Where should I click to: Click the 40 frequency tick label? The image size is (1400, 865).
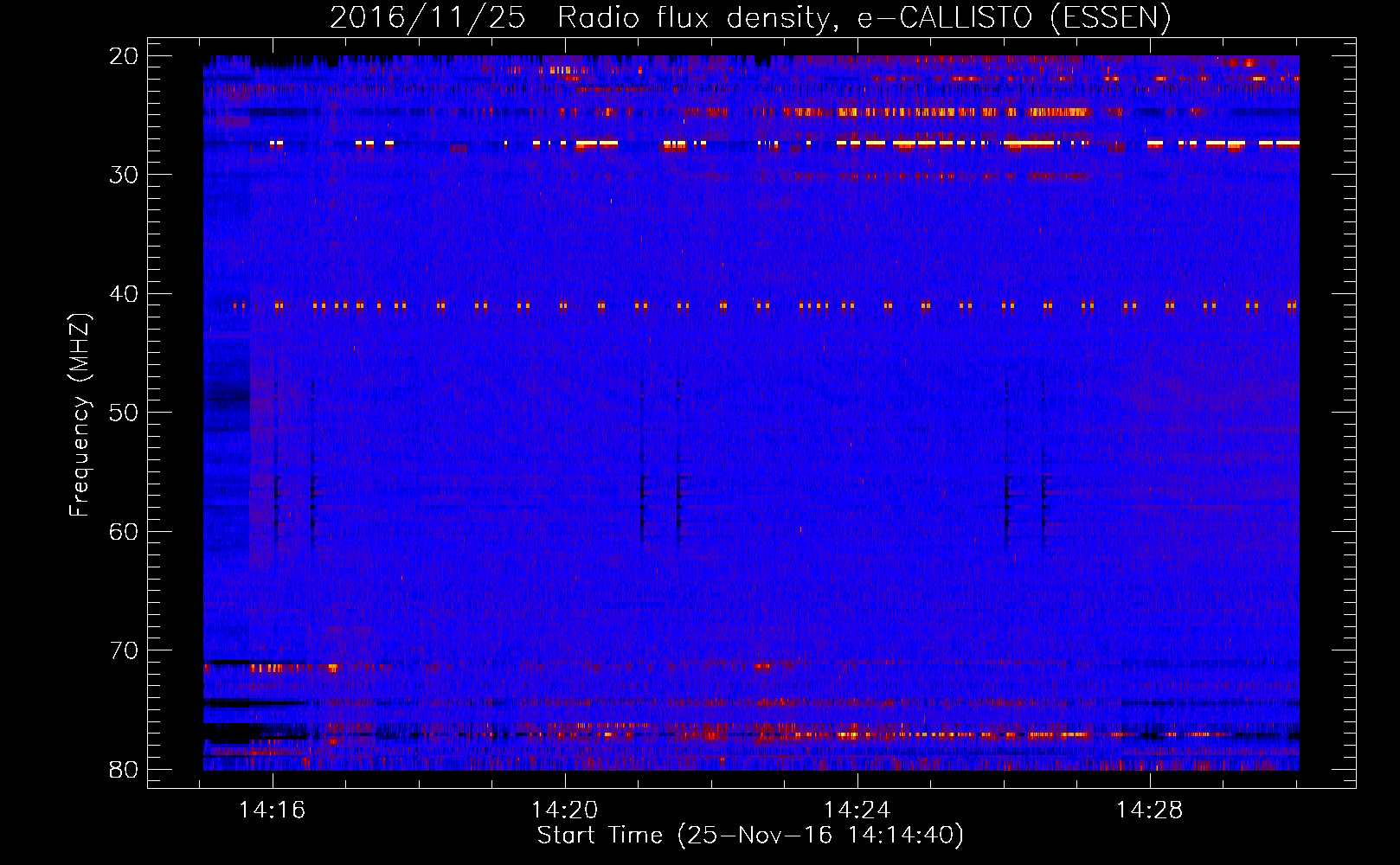click(x=124, y=294)
